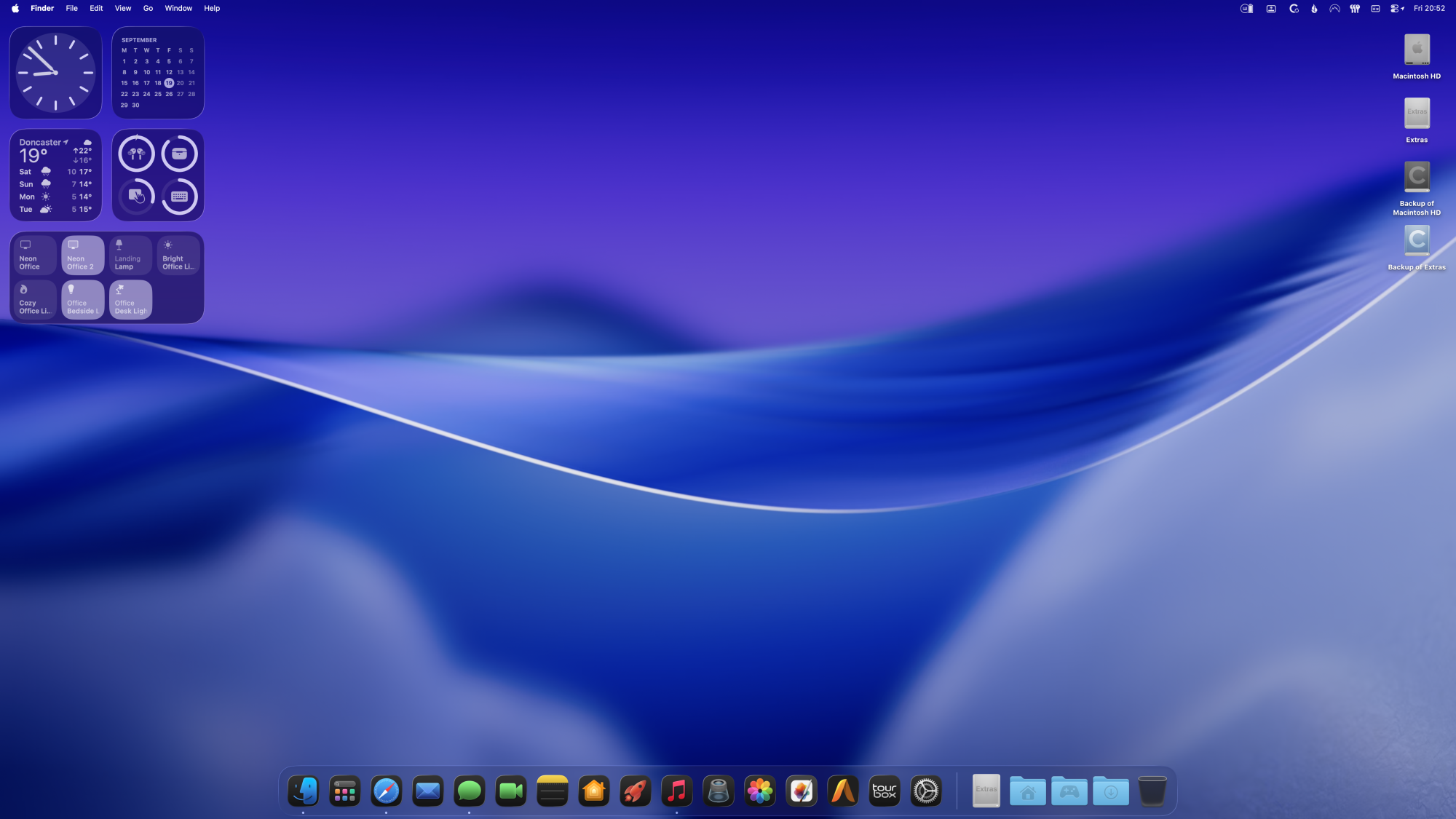Viewport: 1456px width, 819px height.
Task: Expand the Downloads folder stack in Dock
Action: point(1110,791)
